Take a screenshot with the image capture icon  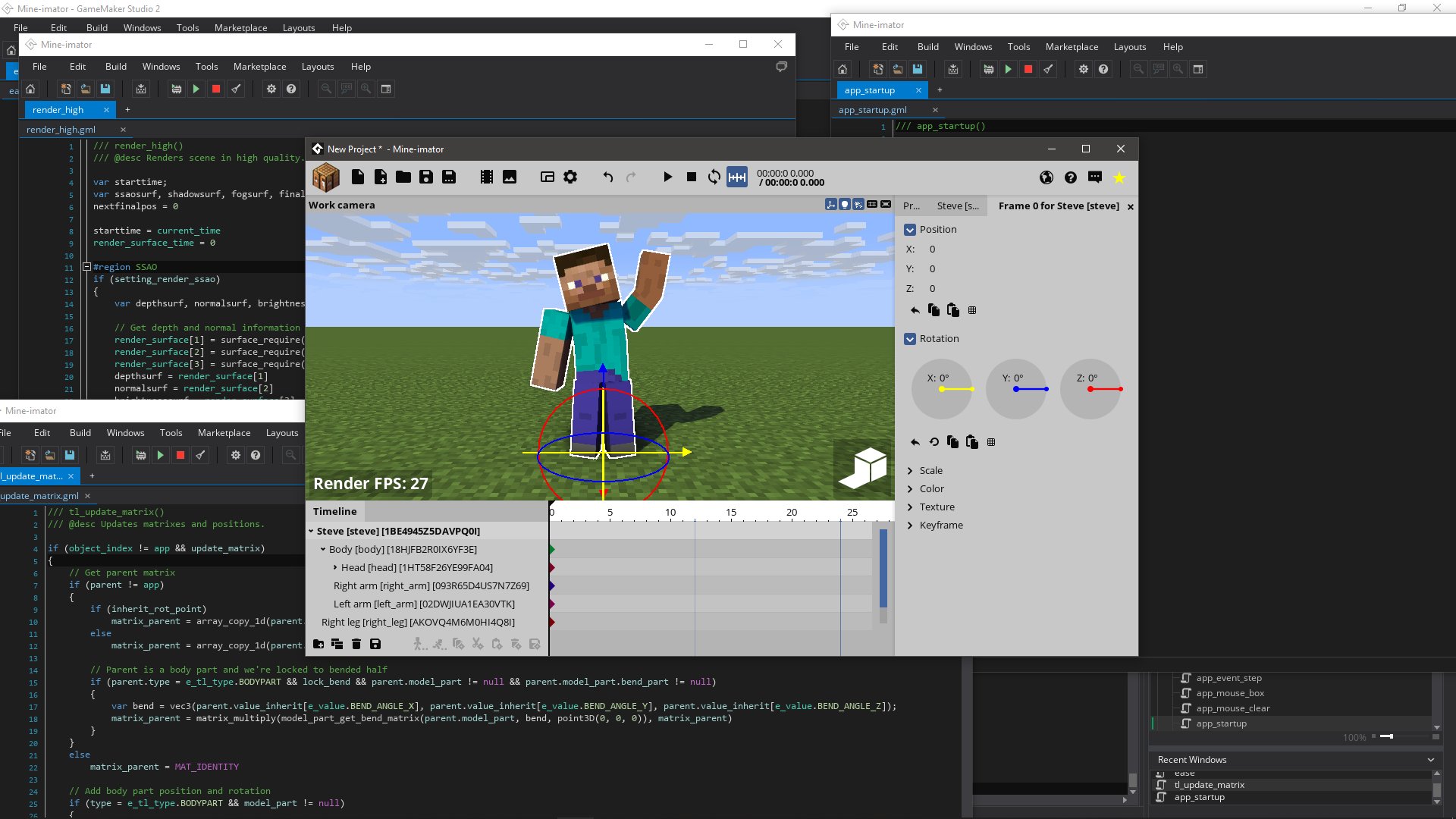[x=509, y=177]
